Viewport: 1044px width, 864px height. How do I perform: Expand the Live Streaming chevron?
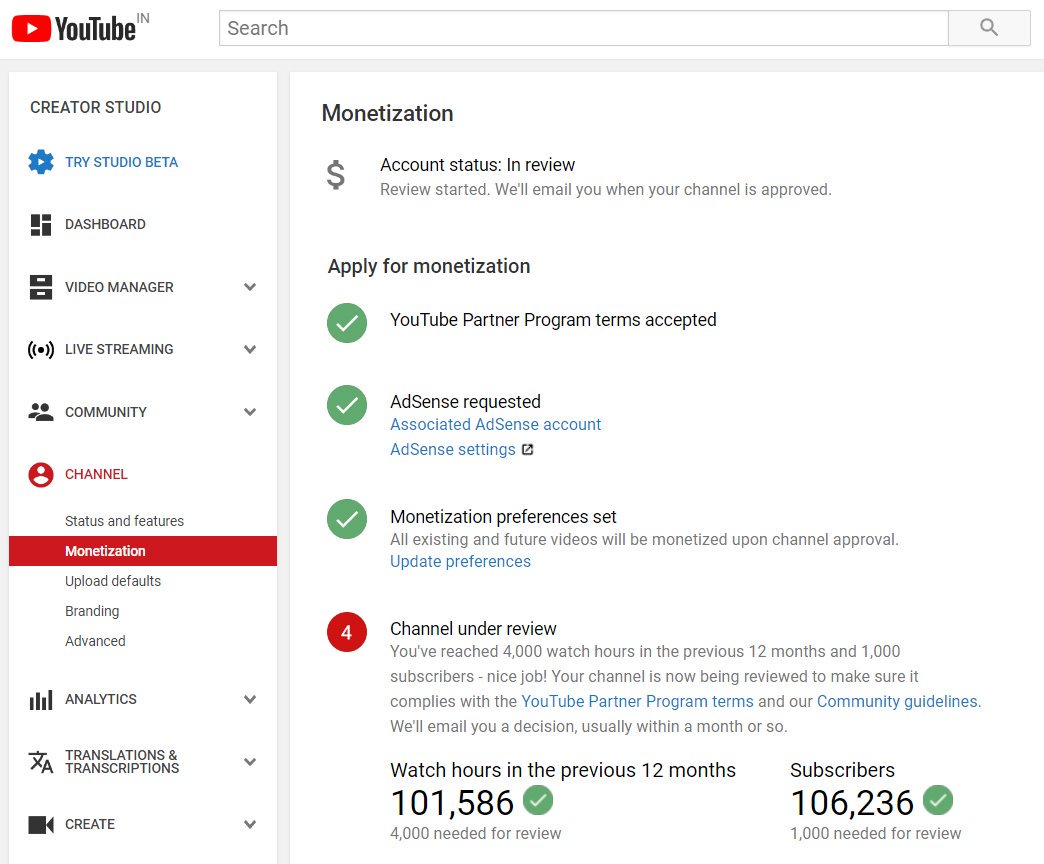pos(250,349)
